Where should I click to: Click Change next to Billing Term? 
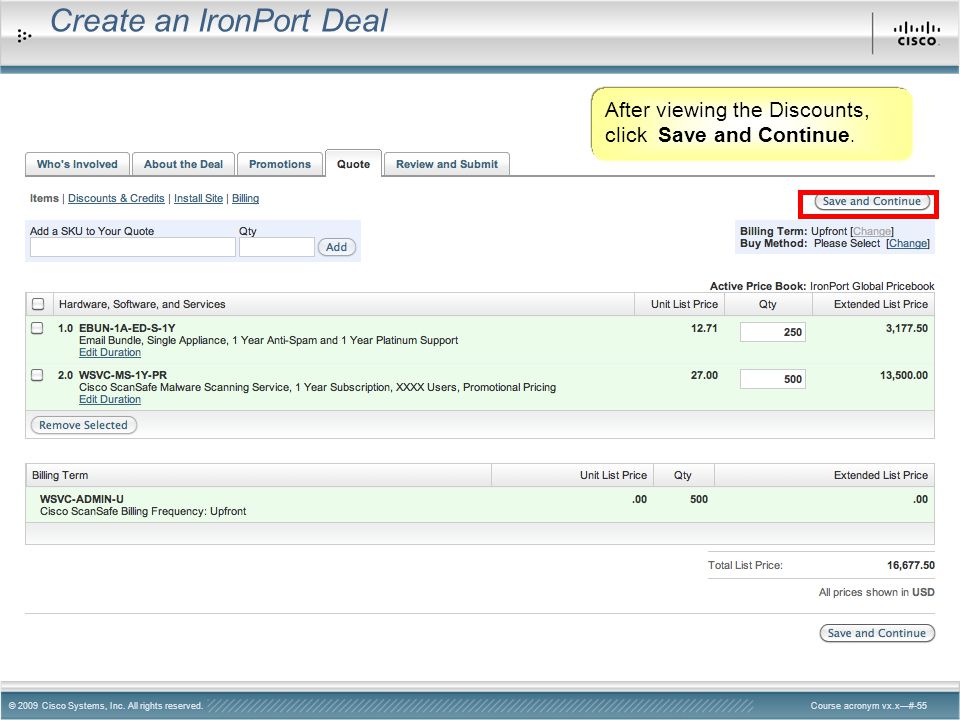[x=872, y=231]
